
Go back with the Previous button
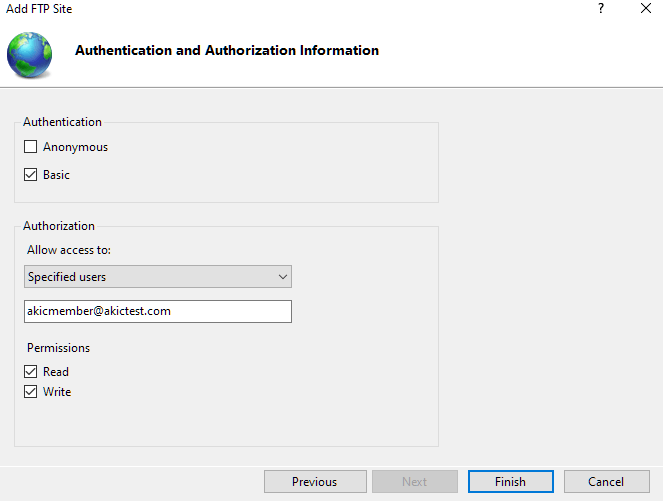tap(314, 482)
